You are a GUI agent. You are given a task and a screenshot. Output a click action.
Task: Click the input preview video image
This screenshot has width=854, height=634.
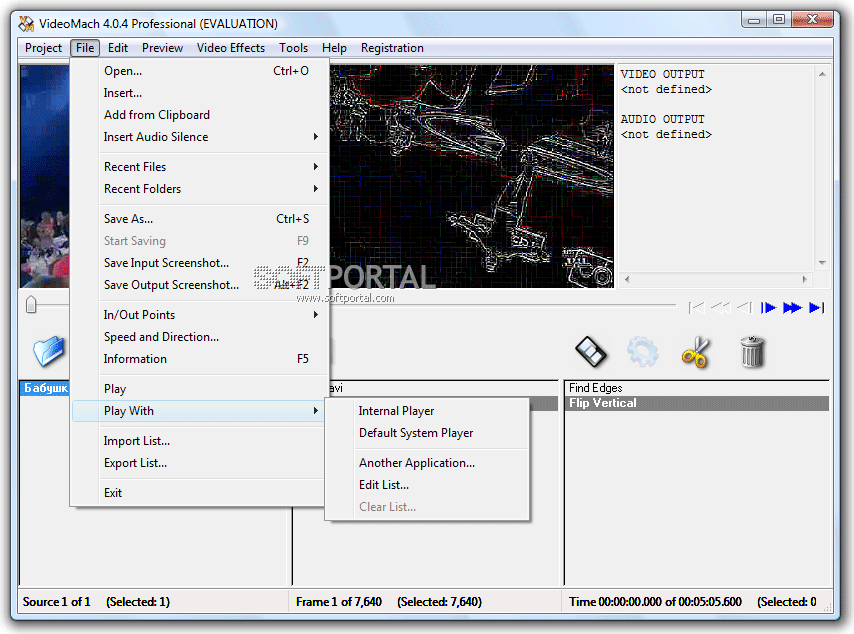45,176
